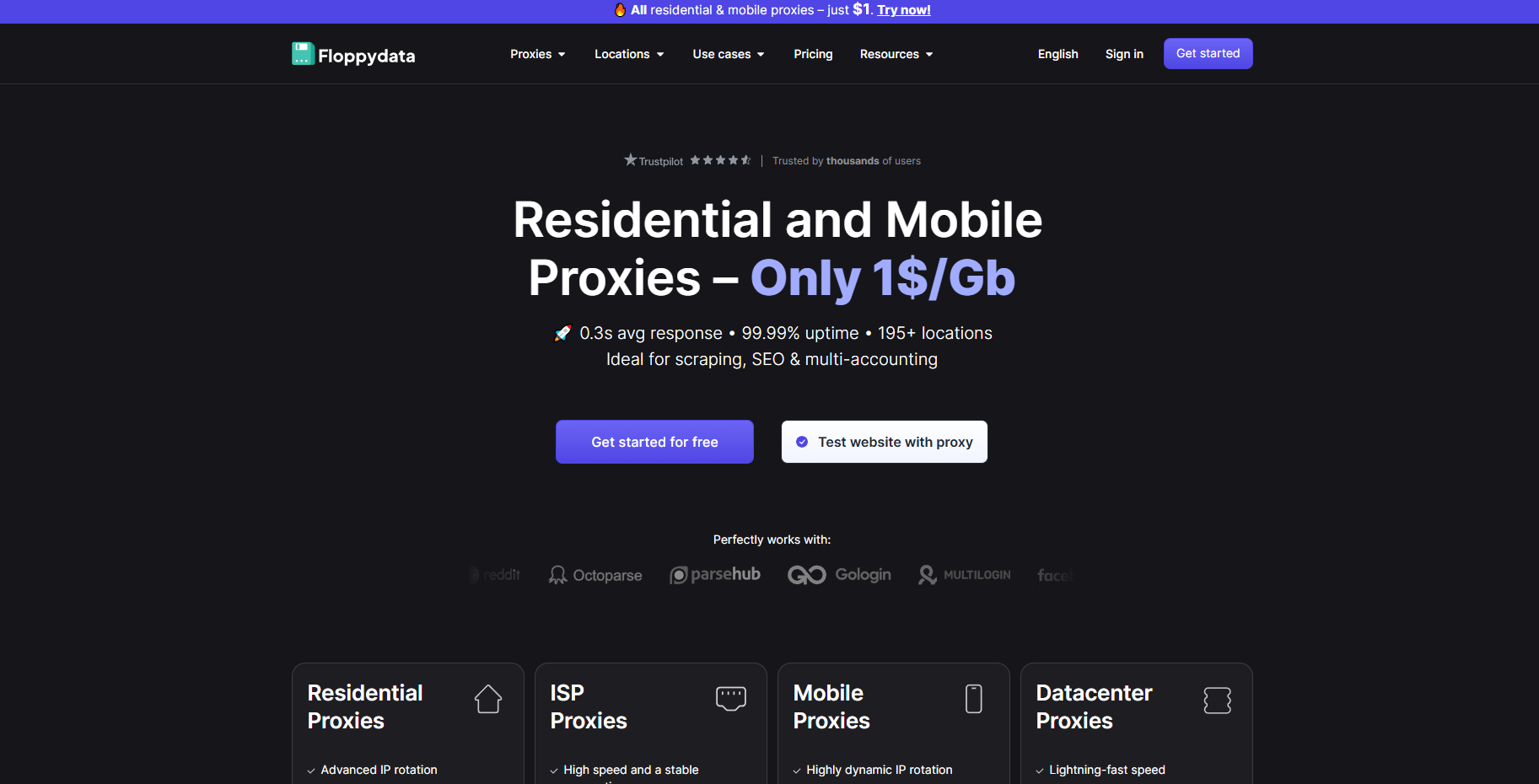This screenshot has width=1539, height=784.
Task: Expand the Locations dropdown menu
Action: pos(629,54)
